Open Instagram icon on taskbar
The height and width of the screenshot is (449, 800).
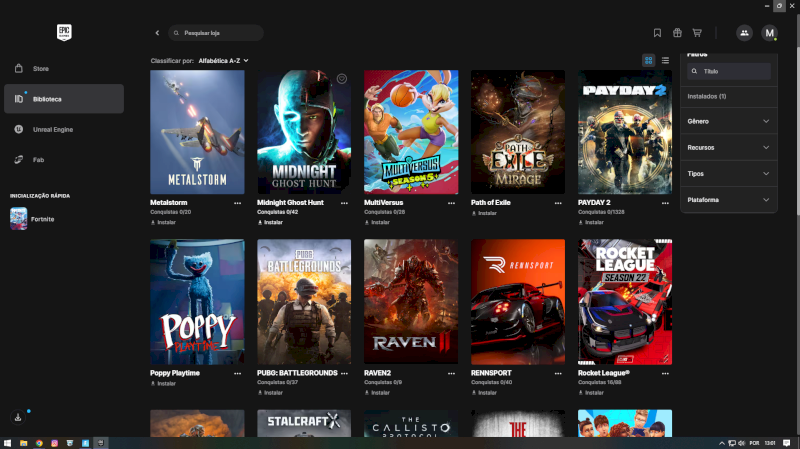54,443
